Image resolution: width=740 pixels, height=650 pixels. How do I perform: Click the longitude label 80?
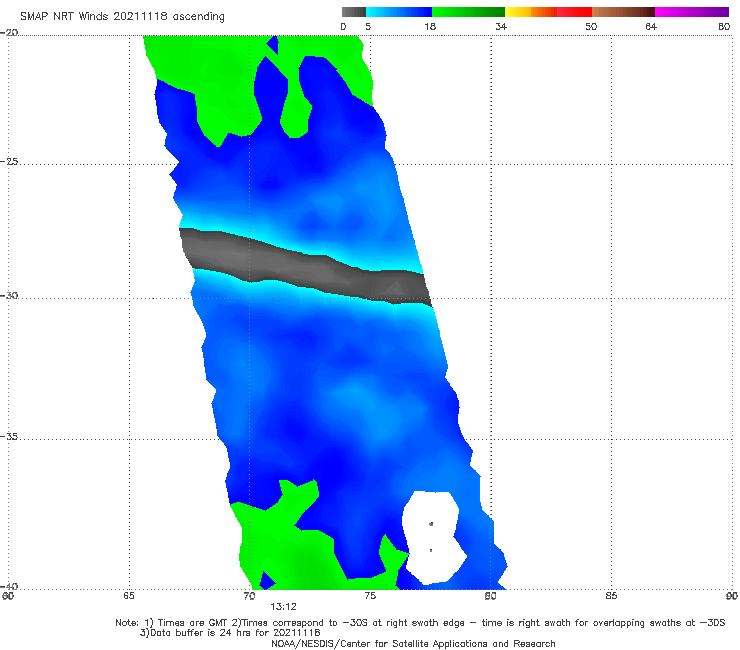pos(490,596)
